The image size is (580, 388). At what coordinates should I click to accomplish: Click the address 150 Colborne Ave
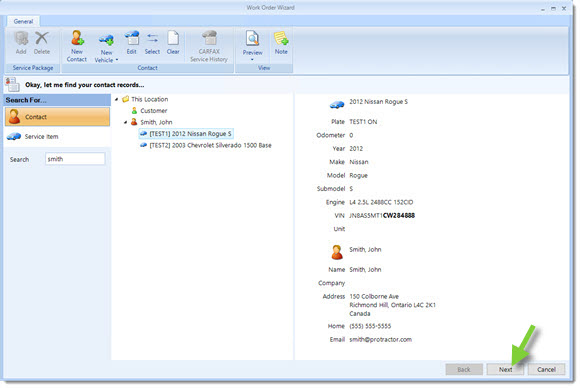pyautogui.click(x=374, y=297)
